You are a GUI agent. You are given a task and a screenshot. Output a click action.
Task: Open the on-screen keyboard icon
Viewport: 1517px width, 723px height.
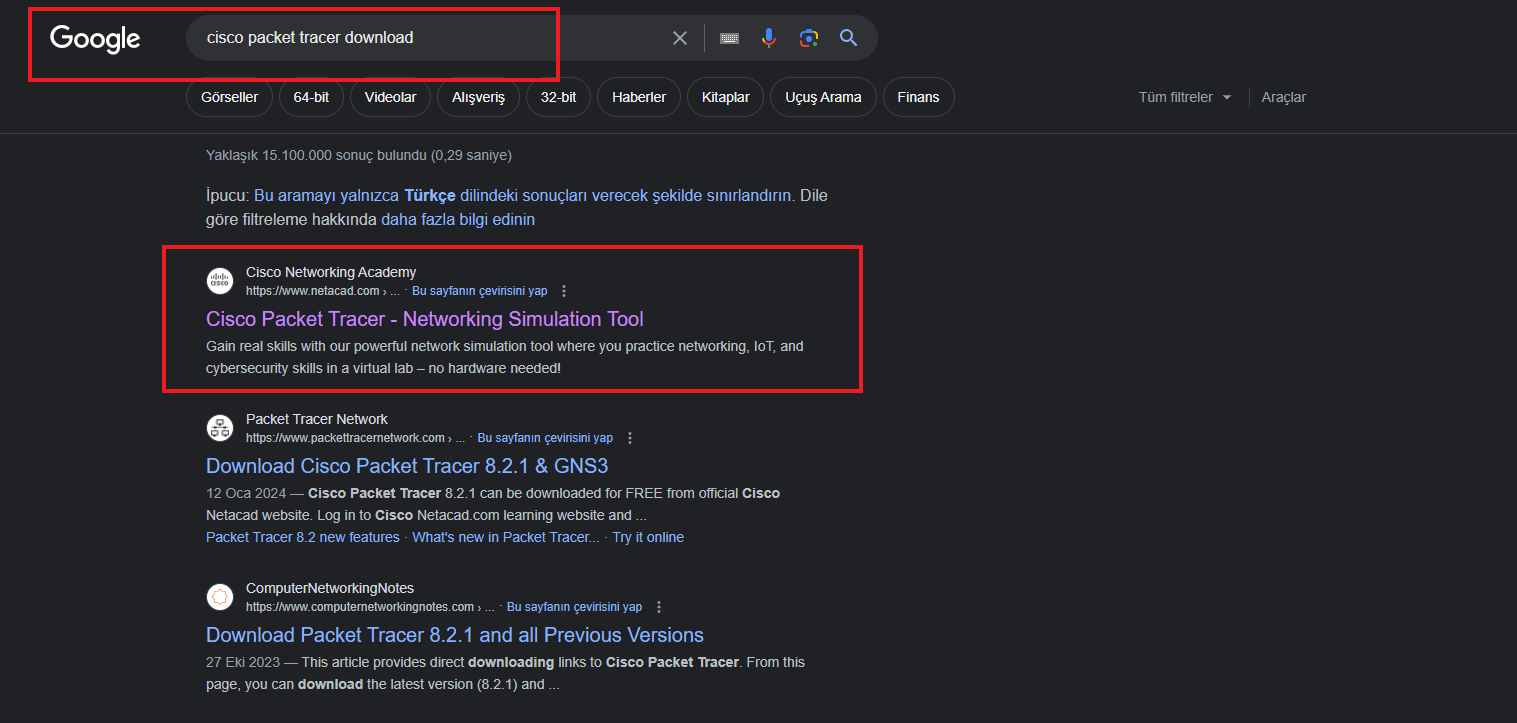pos(730,38)
